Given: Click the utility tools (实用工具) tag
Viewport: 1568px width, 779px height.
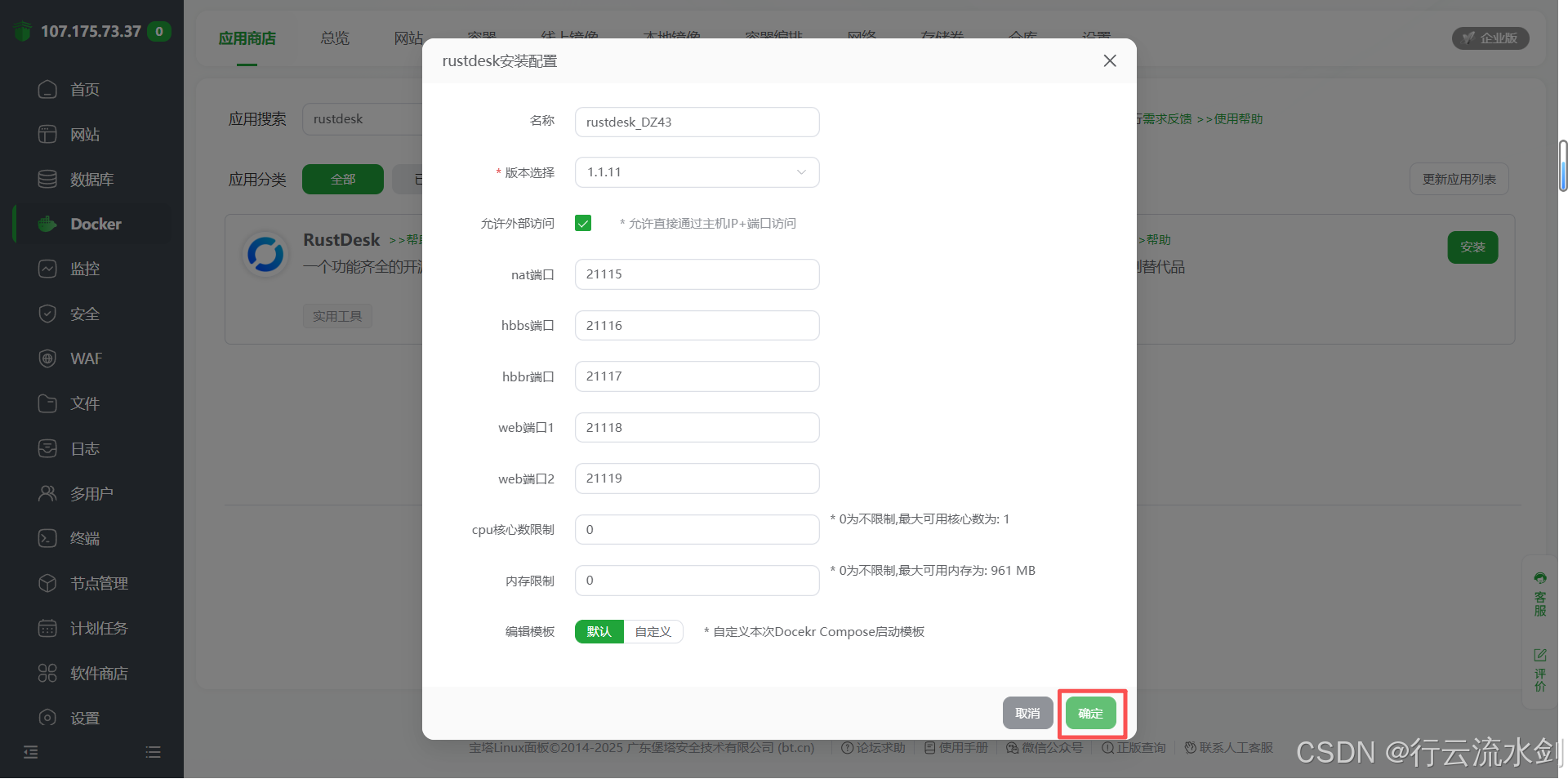Looking at the screenshot, I should 337,316.
